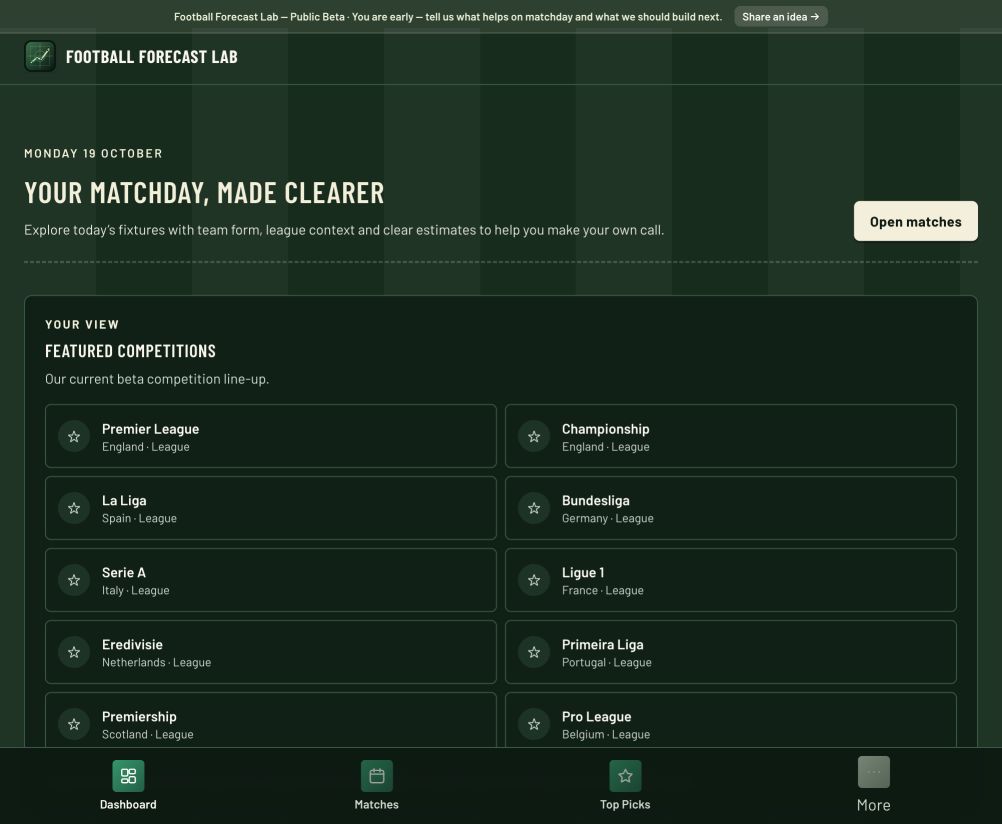Screen dimensions: 1002x824
Task: Mark Primeira Liga with the star icon
Action: (x=534, y=653)
